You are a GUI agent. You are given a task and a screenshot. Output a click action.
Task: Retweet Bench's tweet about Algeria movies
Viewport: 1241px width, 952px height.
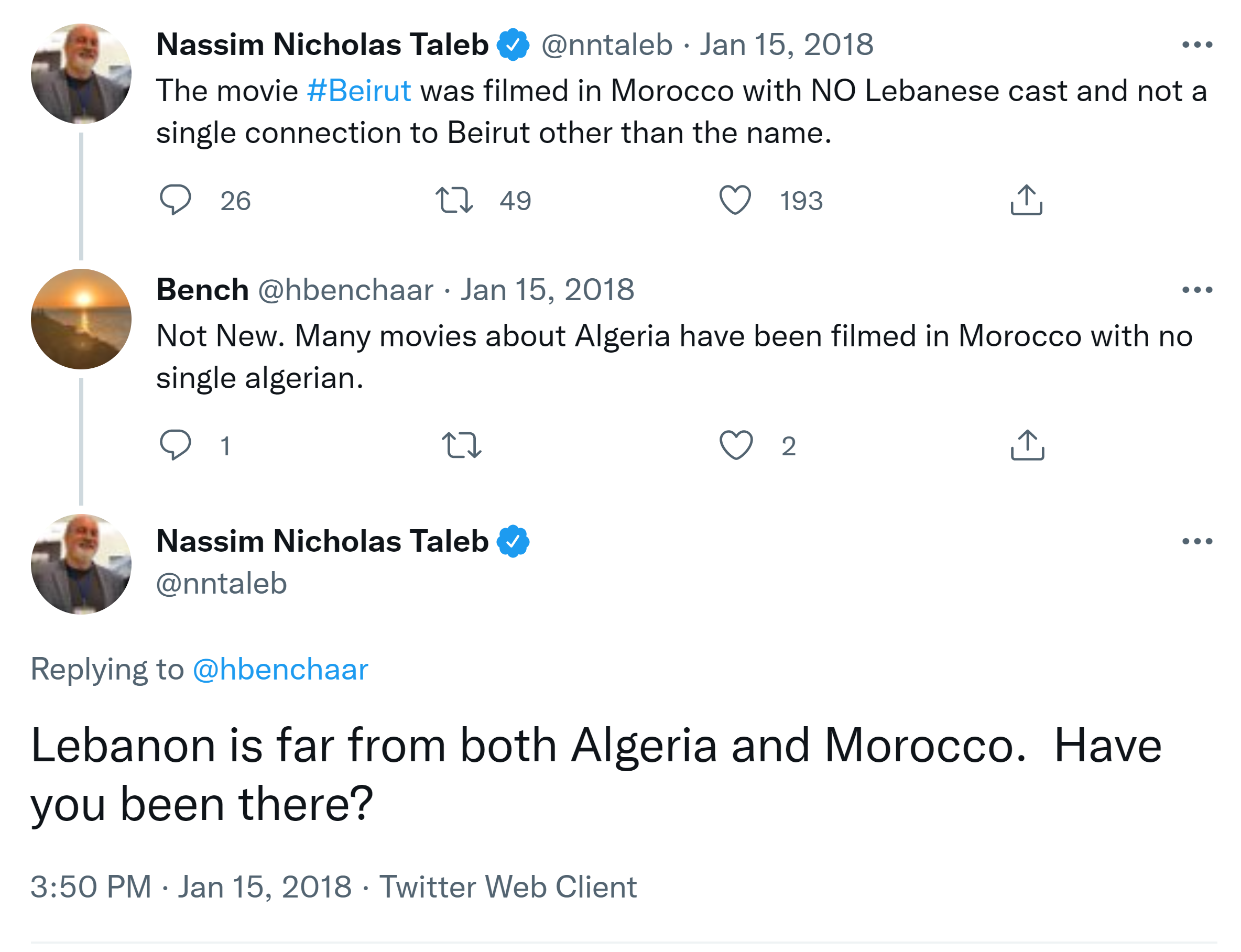461,445
